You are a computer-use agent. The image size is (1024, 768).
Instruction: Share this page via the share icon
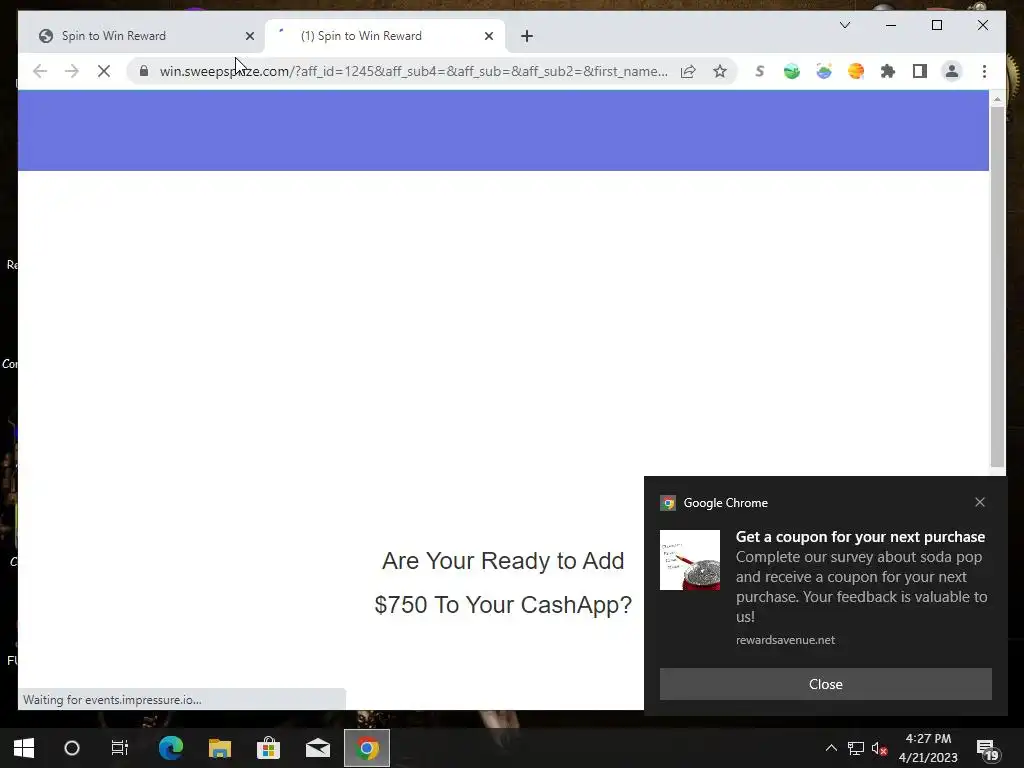point(688,71)
